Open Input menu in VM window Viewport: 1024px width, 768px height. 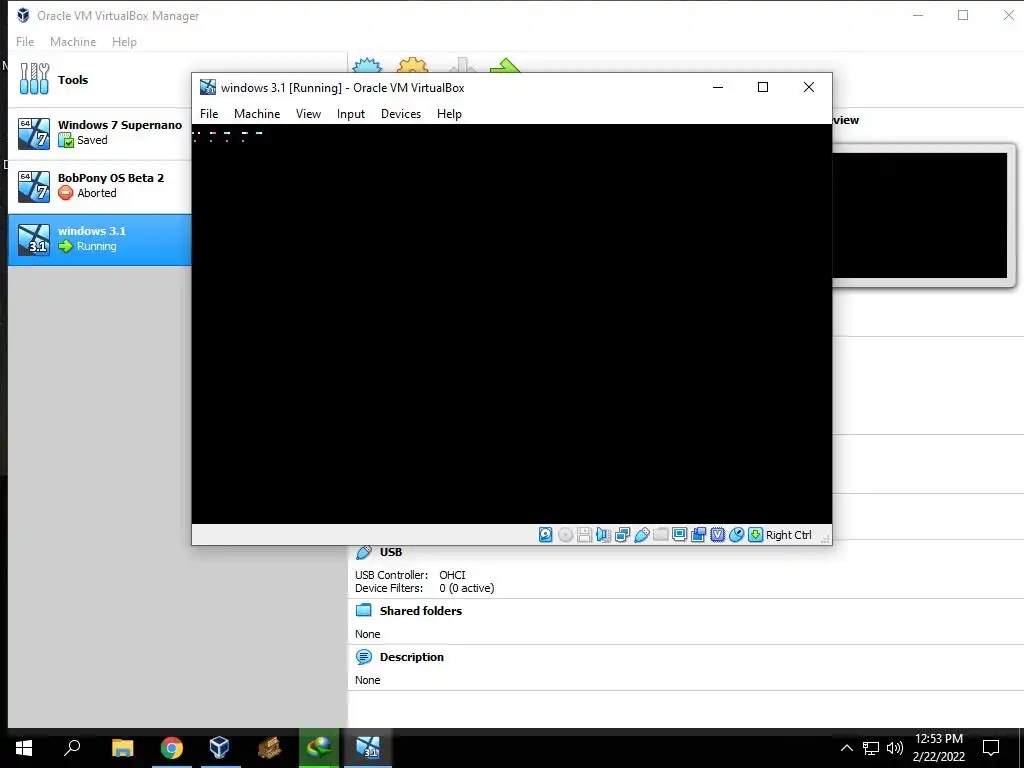click(x=351, y=114)
